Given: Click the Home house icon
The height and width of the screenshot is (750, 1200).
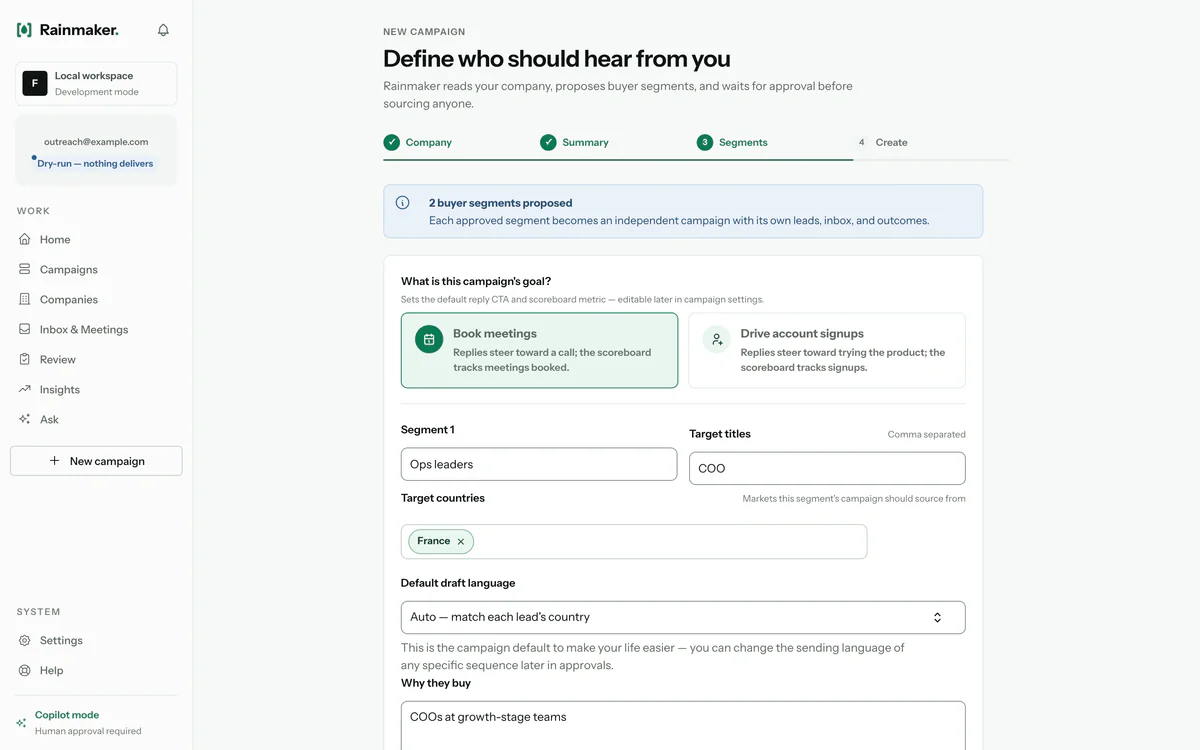Looking at the screenshot, I should 25,239.
